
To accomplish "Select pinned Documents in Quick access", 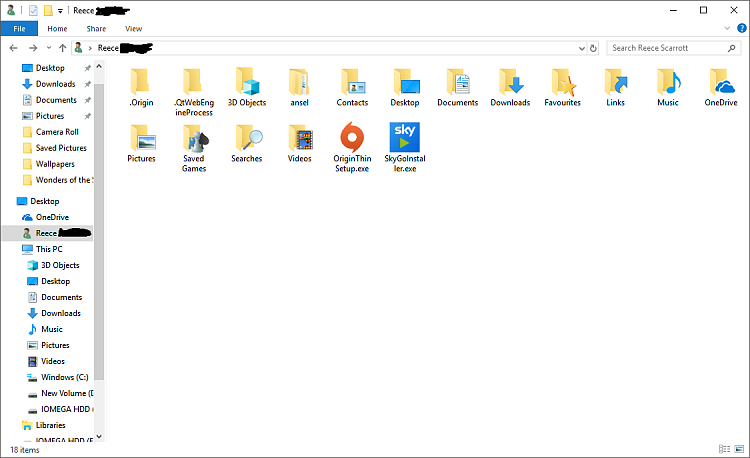I will coord(56,100).
